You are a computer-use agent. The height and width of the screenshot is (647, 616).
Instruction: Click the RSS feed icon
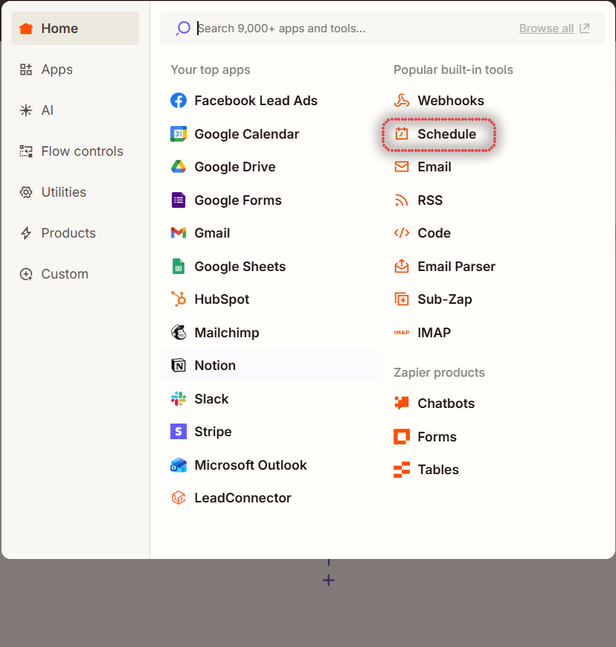(401, 200)
